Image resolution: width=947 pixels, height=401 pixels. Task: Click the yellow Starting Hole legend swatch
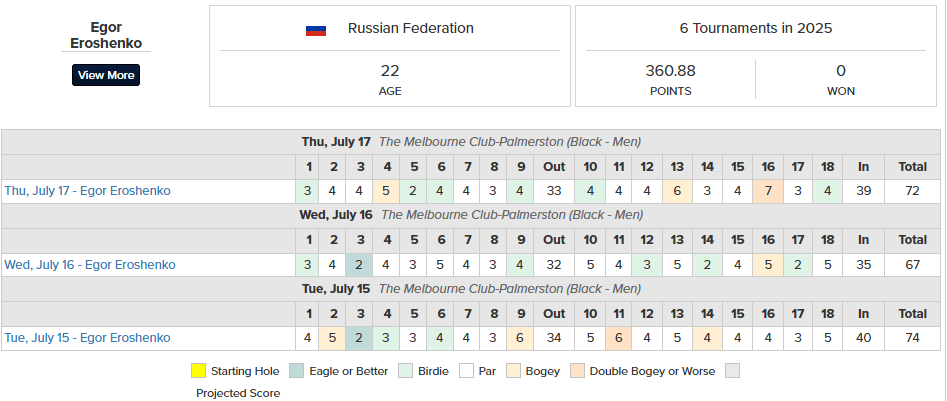point(198,371)
